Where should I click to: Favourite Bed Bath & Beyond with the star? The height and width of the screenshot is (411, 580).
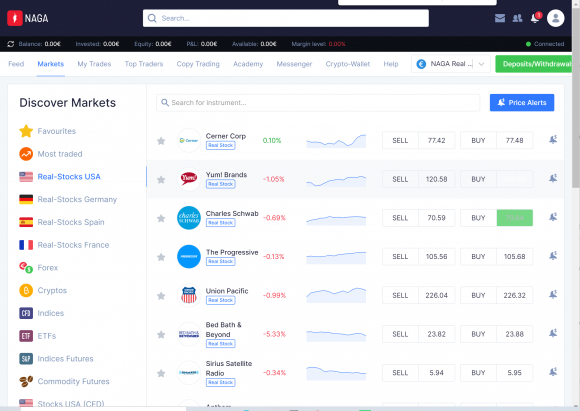click(161, 335)
